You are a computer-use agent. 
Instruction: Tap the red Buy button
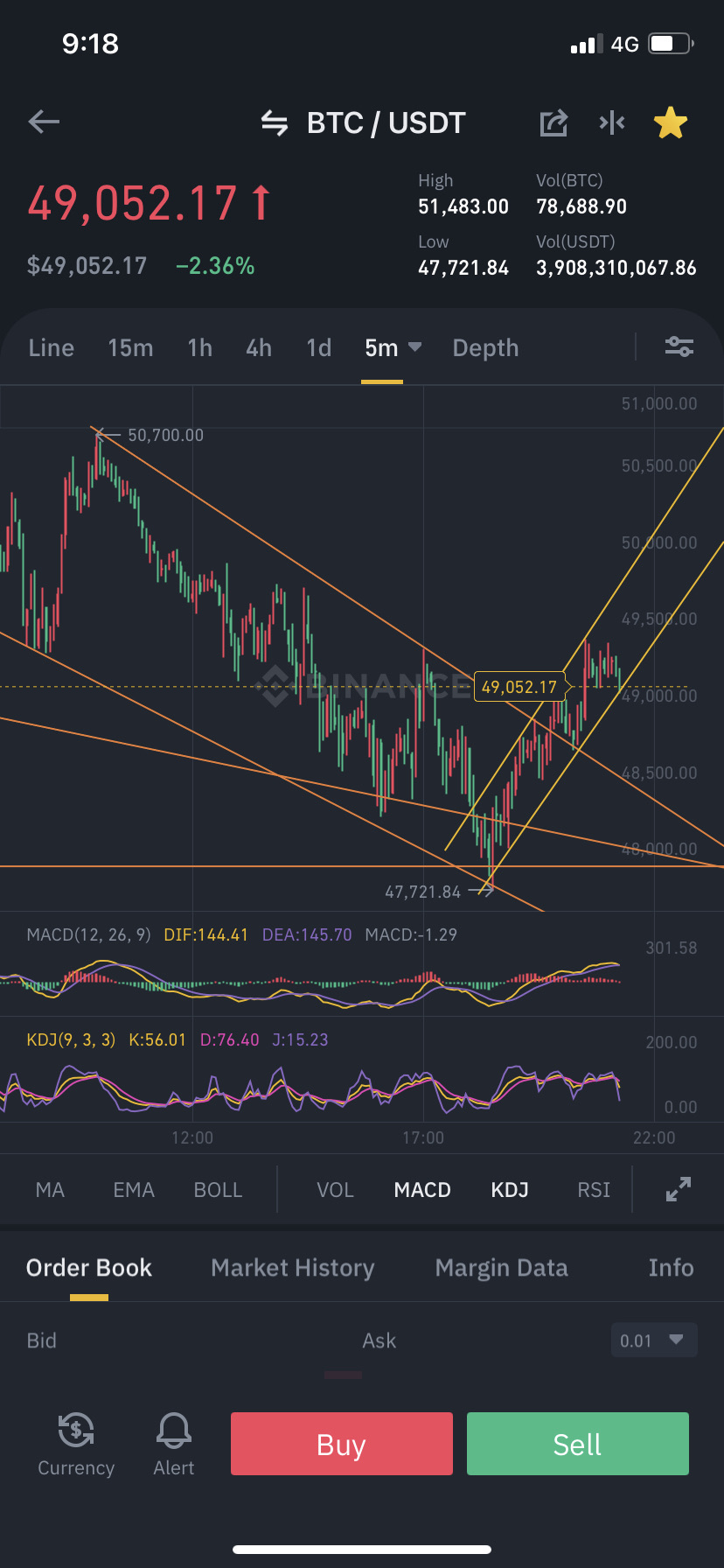(342, 1444)
